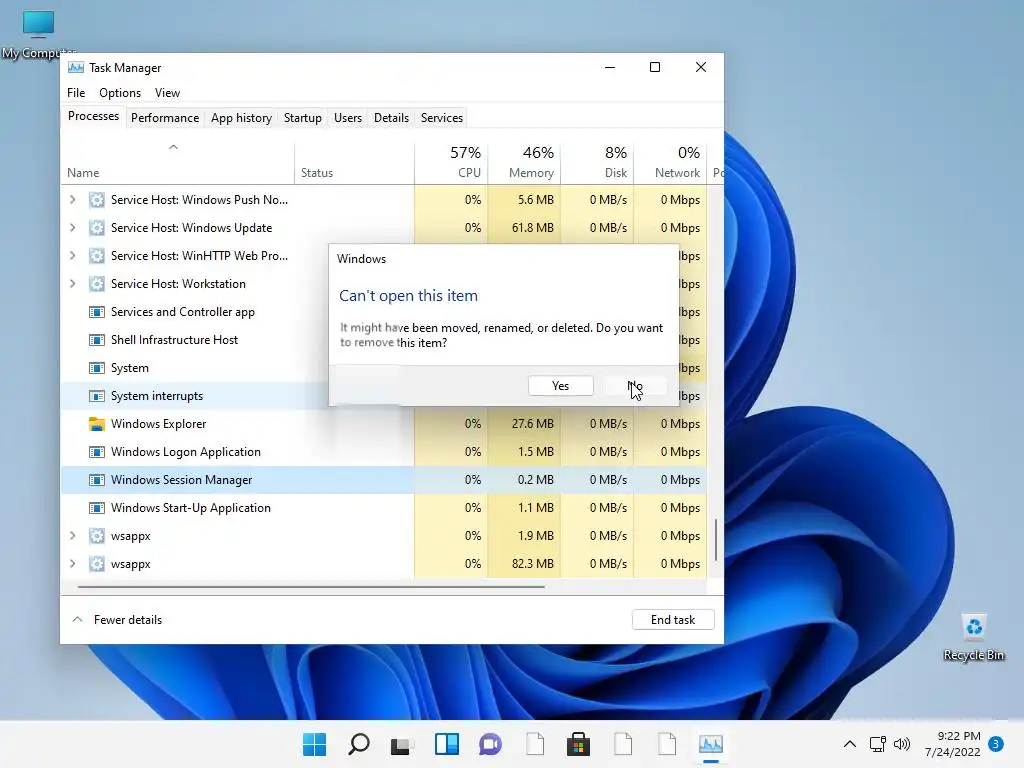Image resolution: width=1024 pixels, height=768 pixels.
Task: Open the File menu
Action: click(76, 93)
